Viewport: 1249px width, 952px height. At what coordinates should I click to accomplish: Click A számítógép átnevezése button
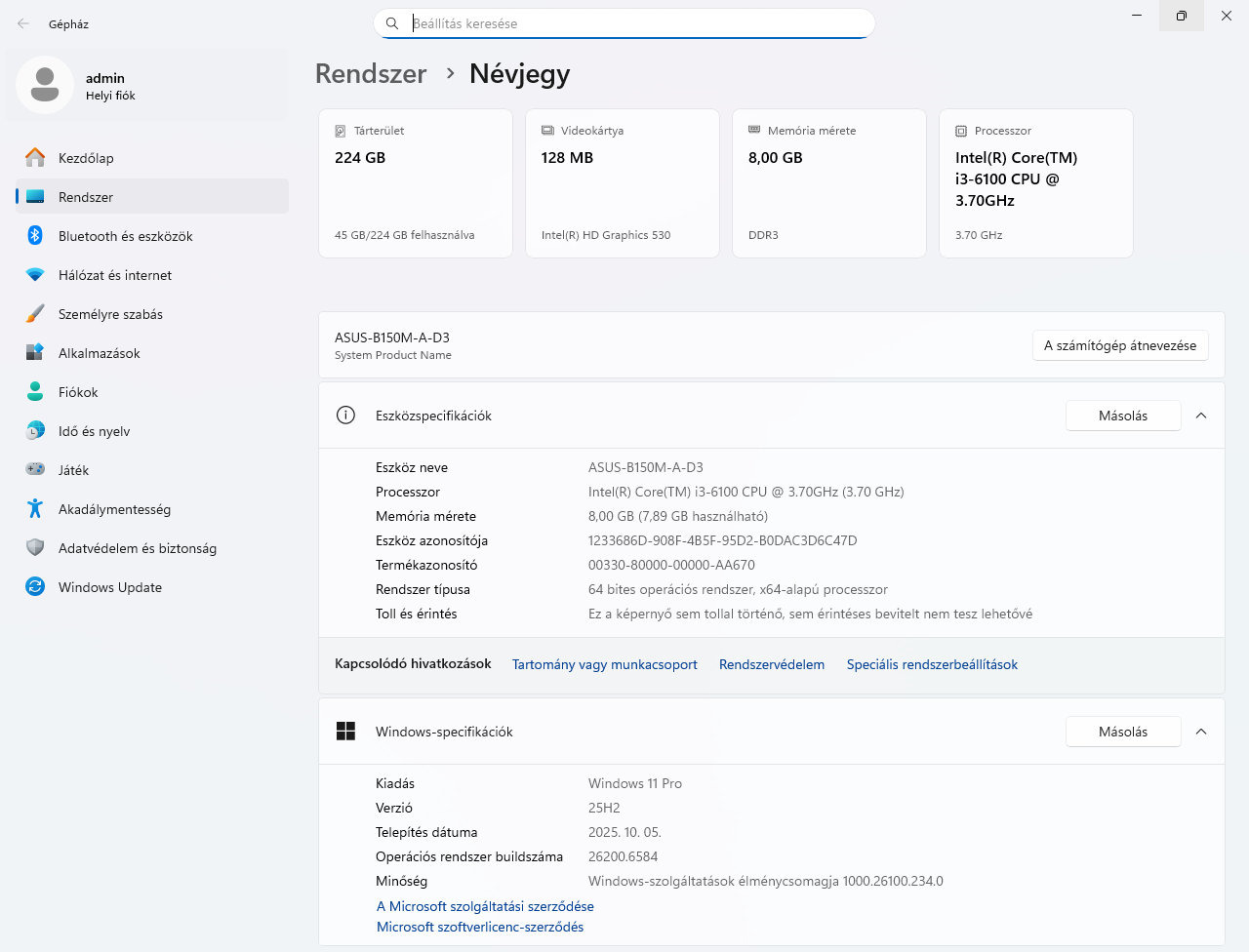point(1120,345)
